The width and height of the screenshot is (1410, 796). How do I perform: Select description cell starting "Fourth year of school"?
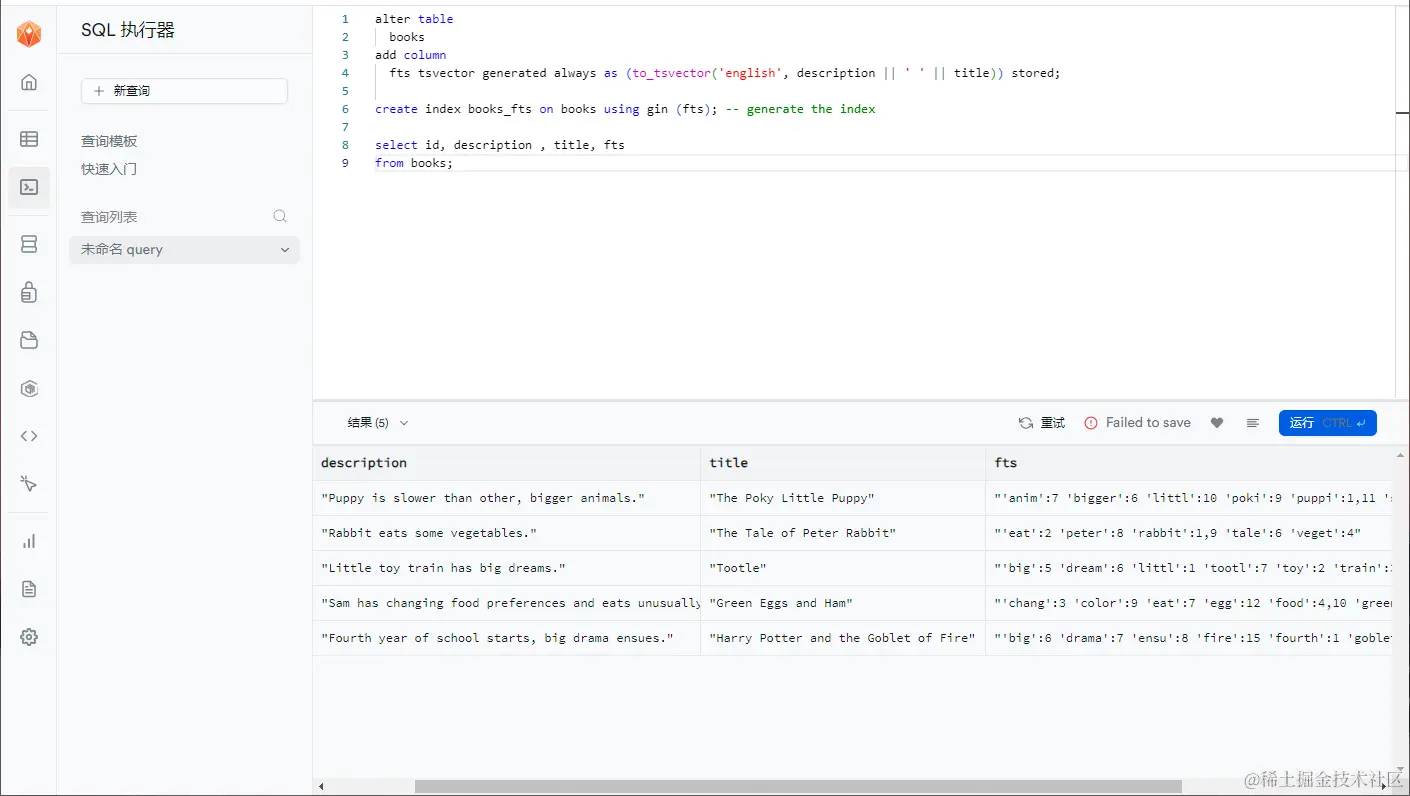[x=506, y=638]
